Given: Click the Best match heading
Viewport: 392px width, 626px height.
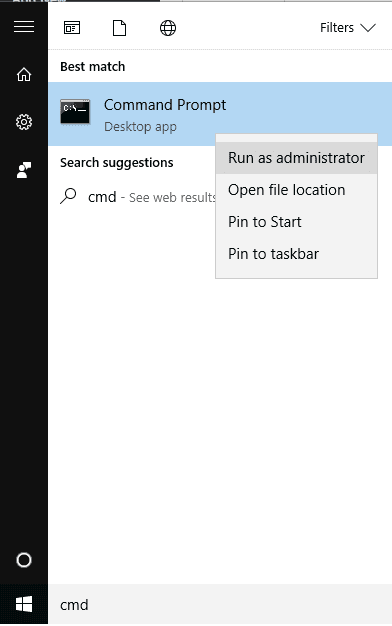Looking at the screenshot, I should [x=93, y=66].
